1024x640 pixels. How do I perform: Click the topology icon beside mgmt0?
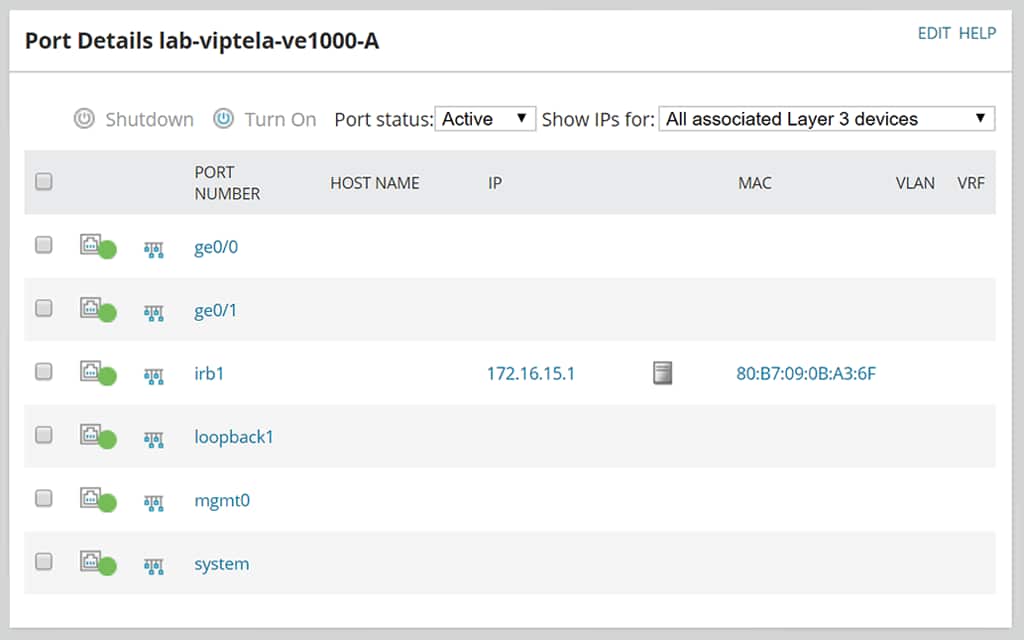coord(154,501)
